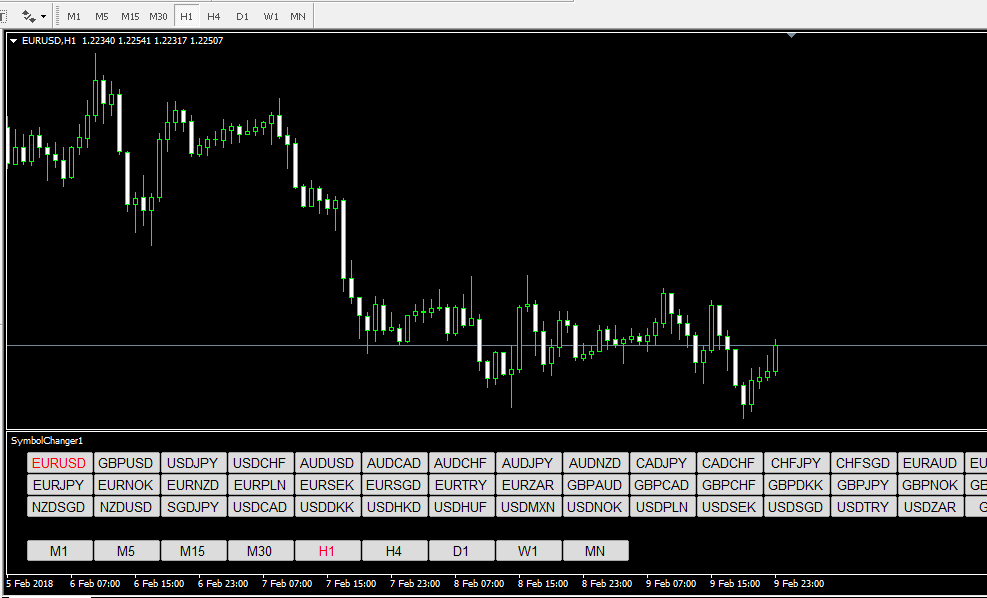The width and height of the screenshot is (987, 598).
Task: Open the shapes/arrows drawing tool icon
Action: [x=29, y=16]
